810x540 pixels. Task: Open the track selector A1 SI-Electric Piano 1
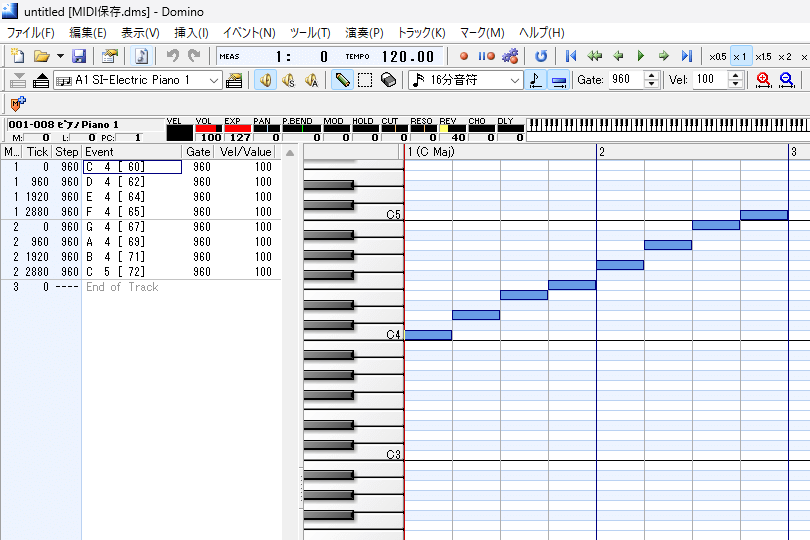(138, 80)
